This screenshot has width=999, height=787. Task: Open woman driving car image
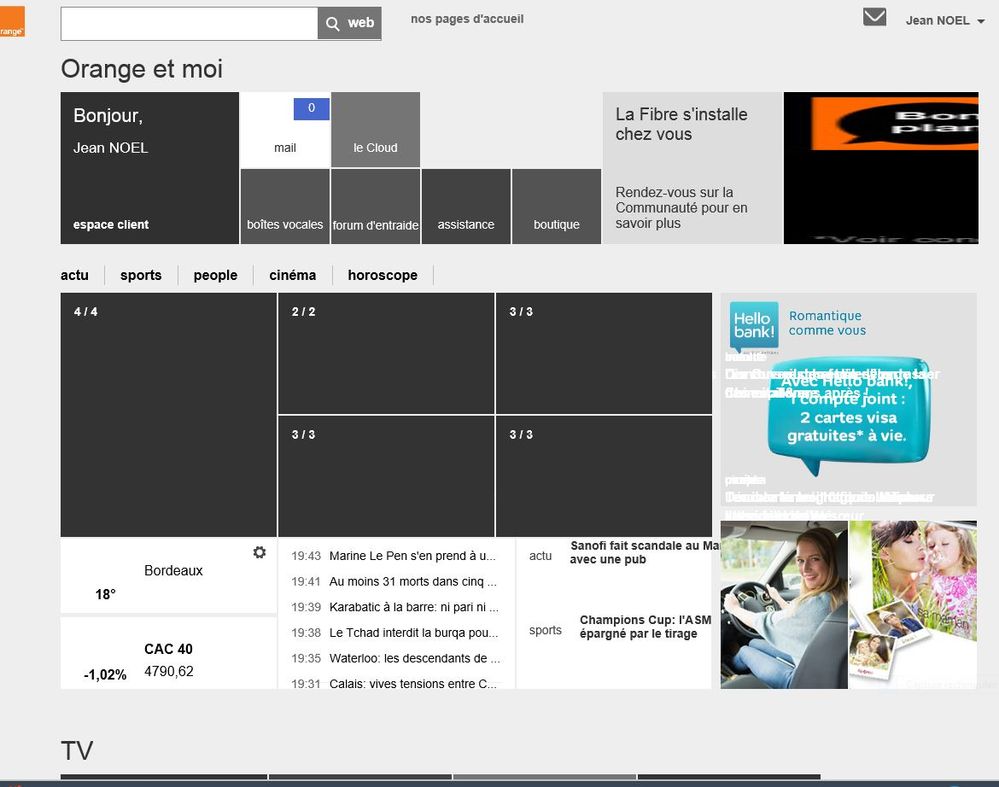784,605
